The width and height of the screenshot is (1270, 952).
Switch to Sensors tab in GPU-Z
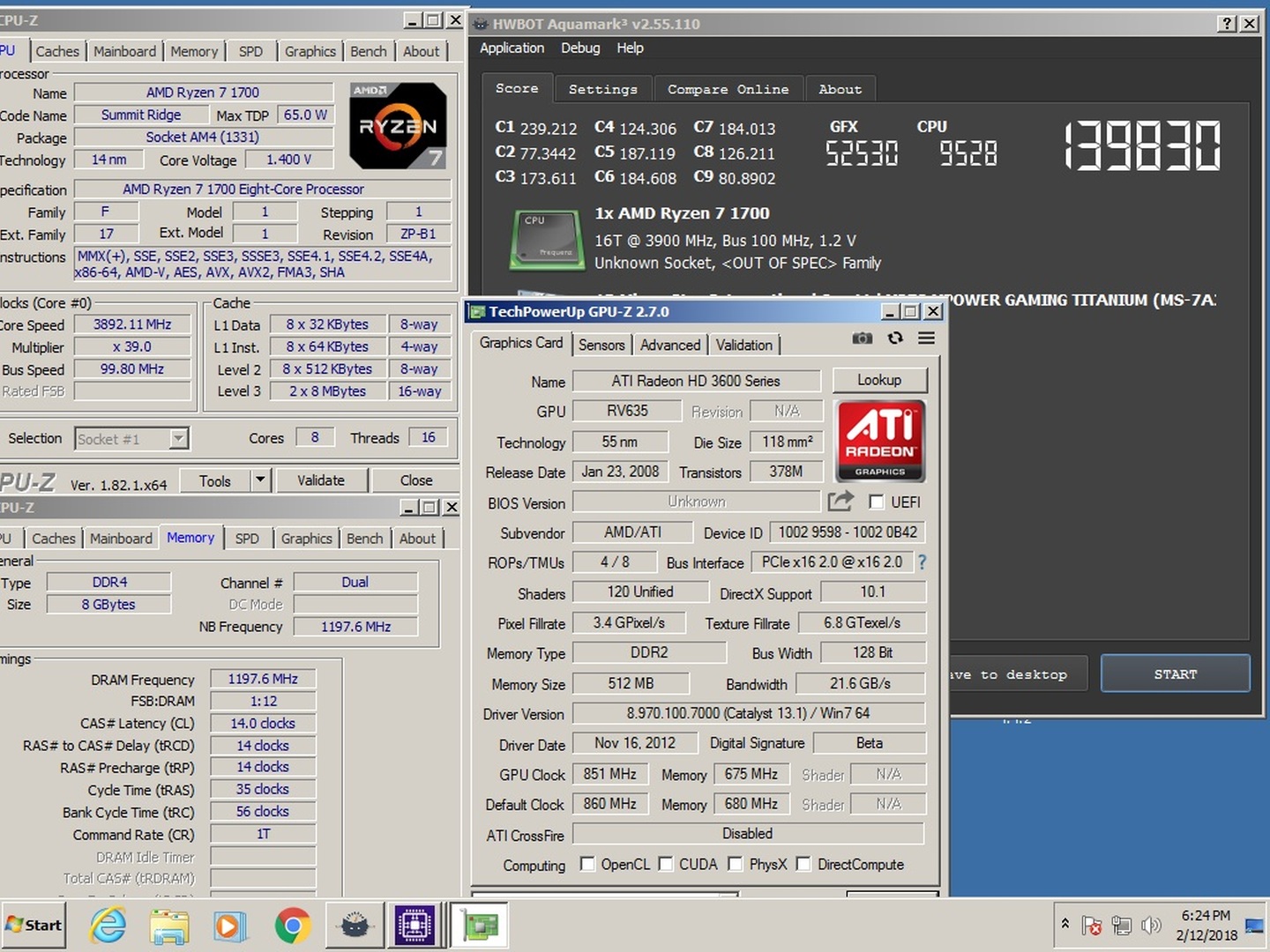point(601,345)
